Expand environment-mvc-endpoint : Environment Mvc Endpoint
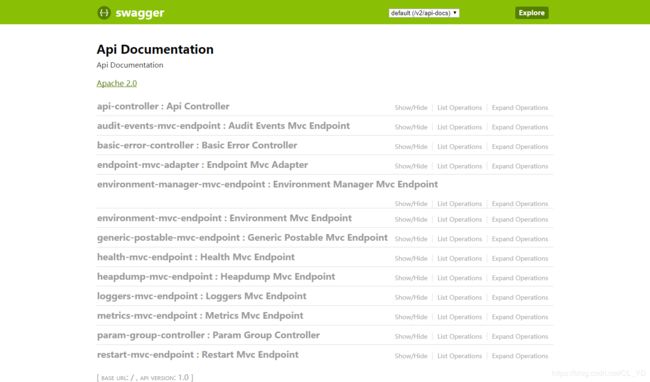 (x=224, y=218)
